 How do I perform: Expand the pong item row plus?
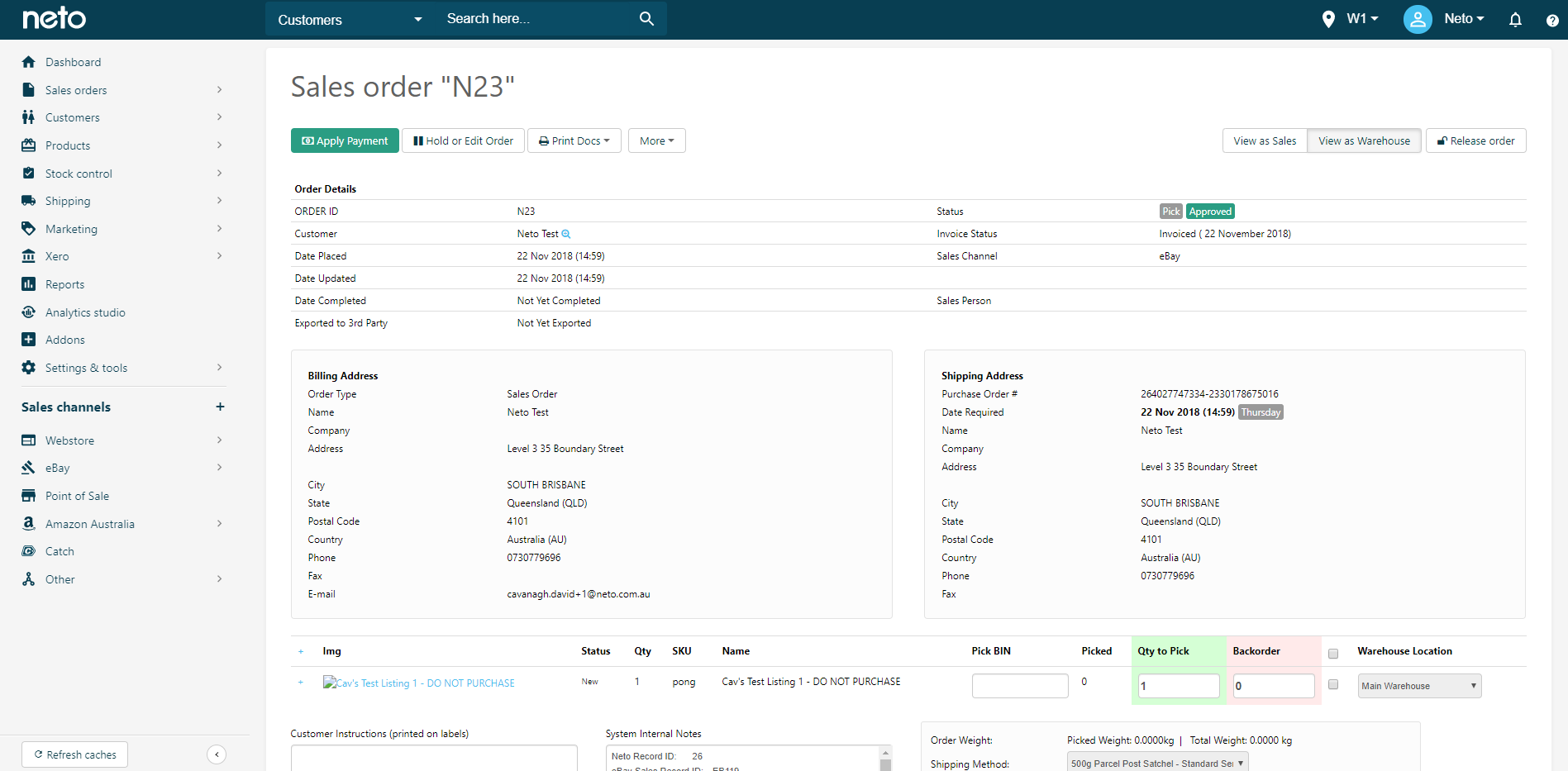[x=301, y=683]
